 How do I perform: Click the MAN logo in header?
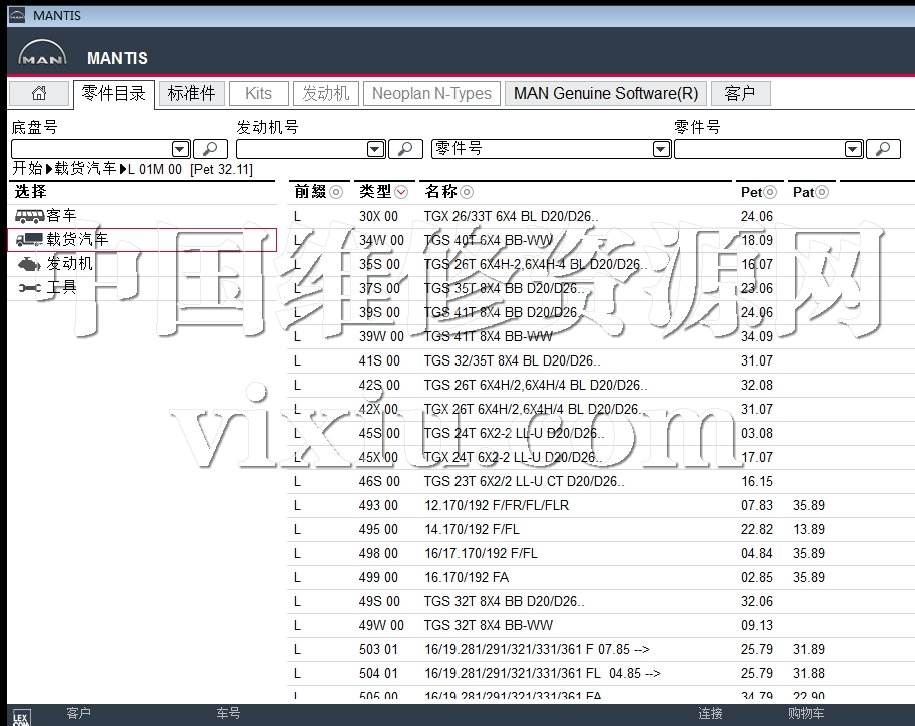pyautogui.click(x=42, y=58)
